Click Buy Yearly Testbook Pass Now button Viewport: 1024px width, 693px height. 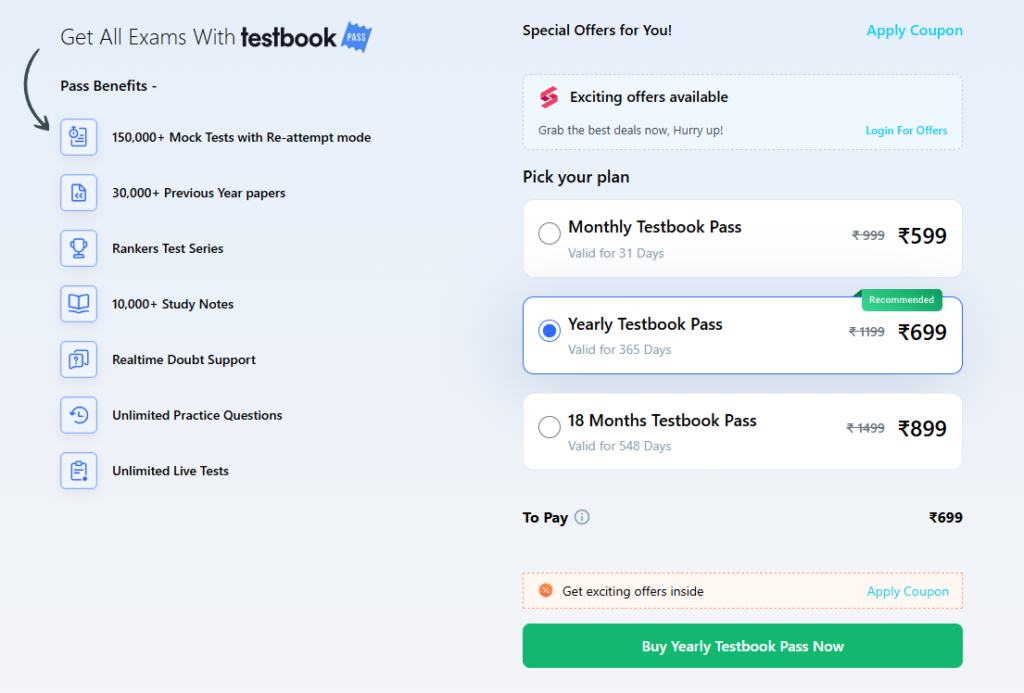click(x=743, y=646)
